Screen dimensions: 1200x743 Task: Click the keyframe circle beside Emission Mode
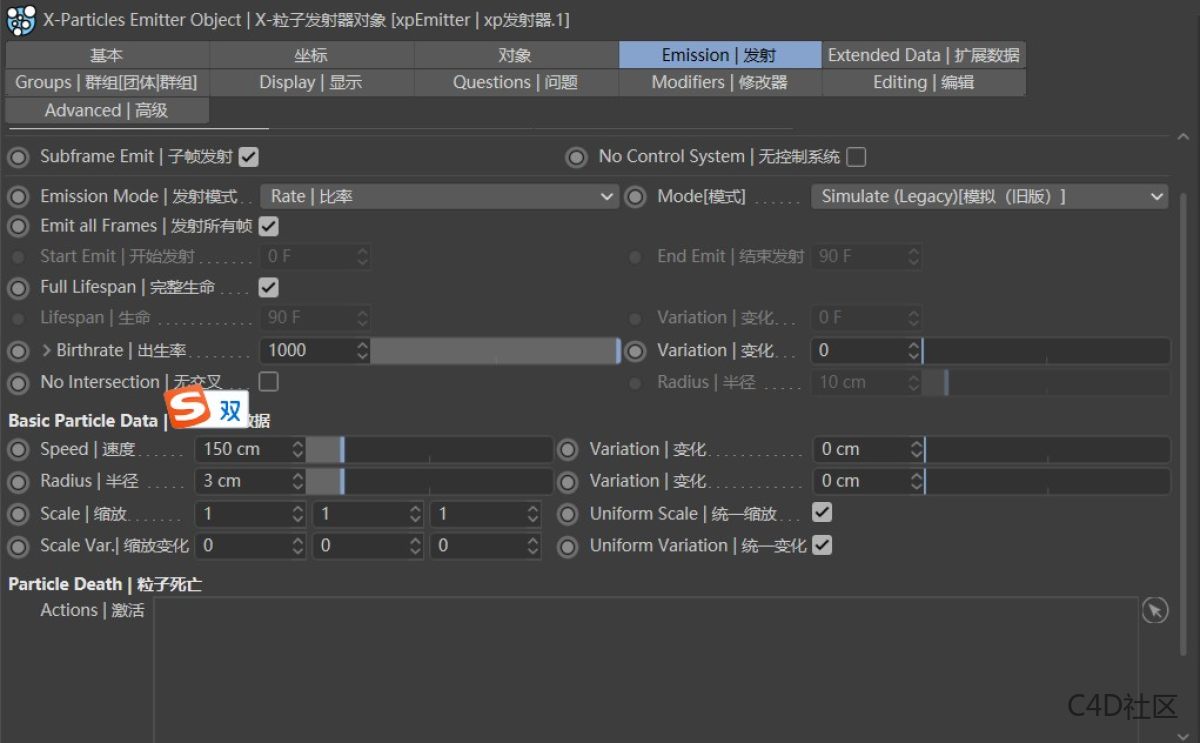pos(18,196)
